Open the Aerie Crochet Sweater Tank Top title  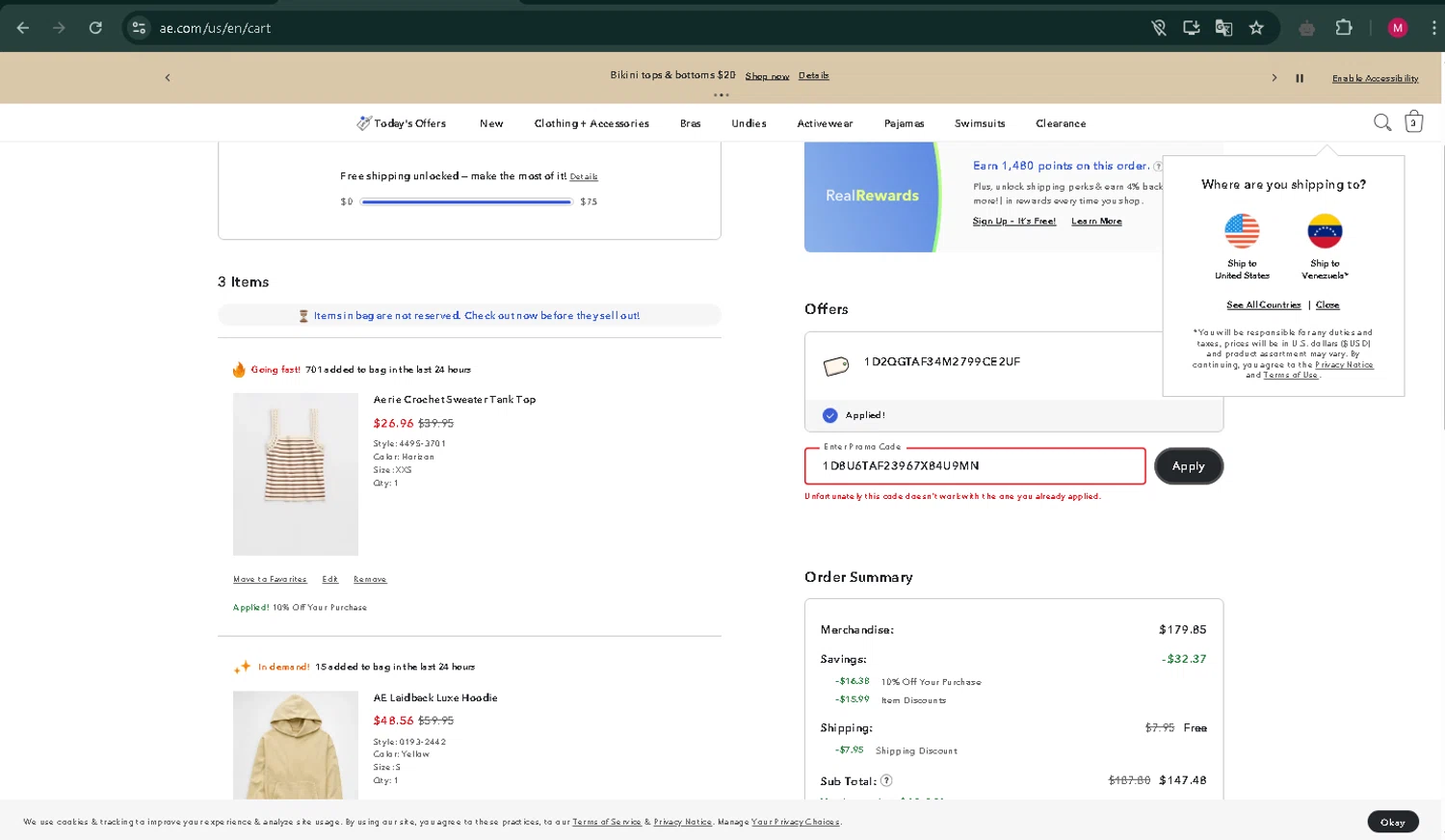(454, 400)
